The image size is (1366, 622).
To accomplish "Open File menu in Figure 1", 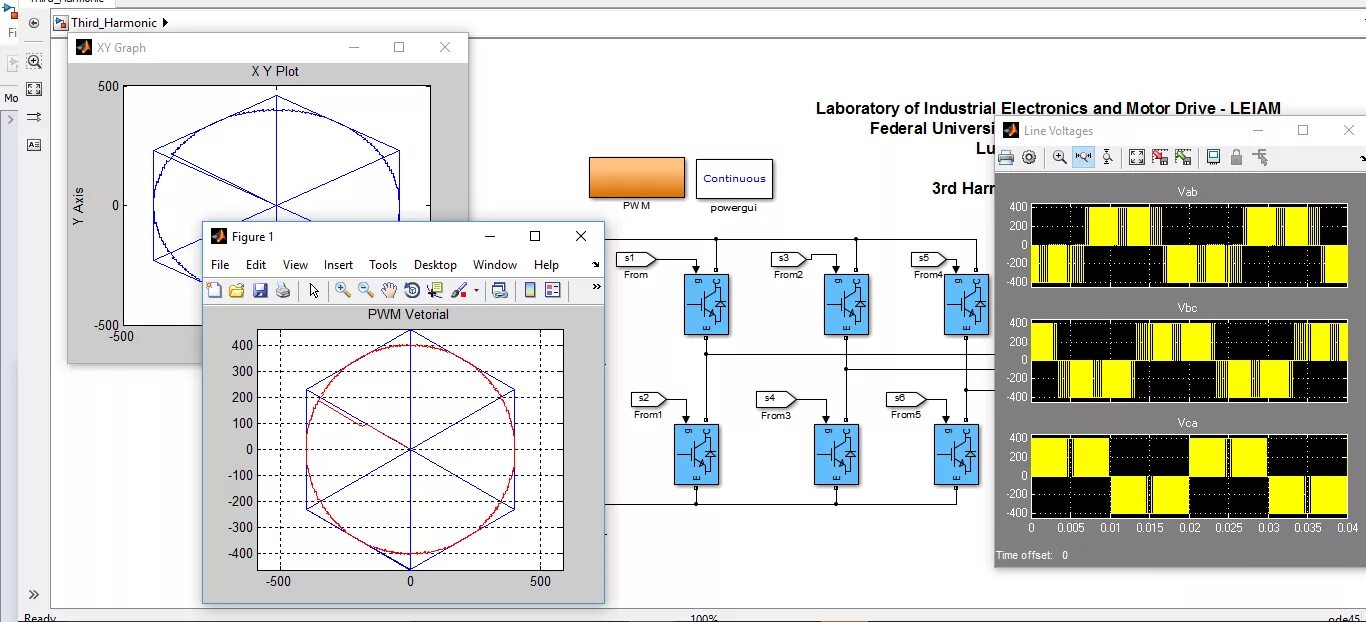I will coord(220,265).
